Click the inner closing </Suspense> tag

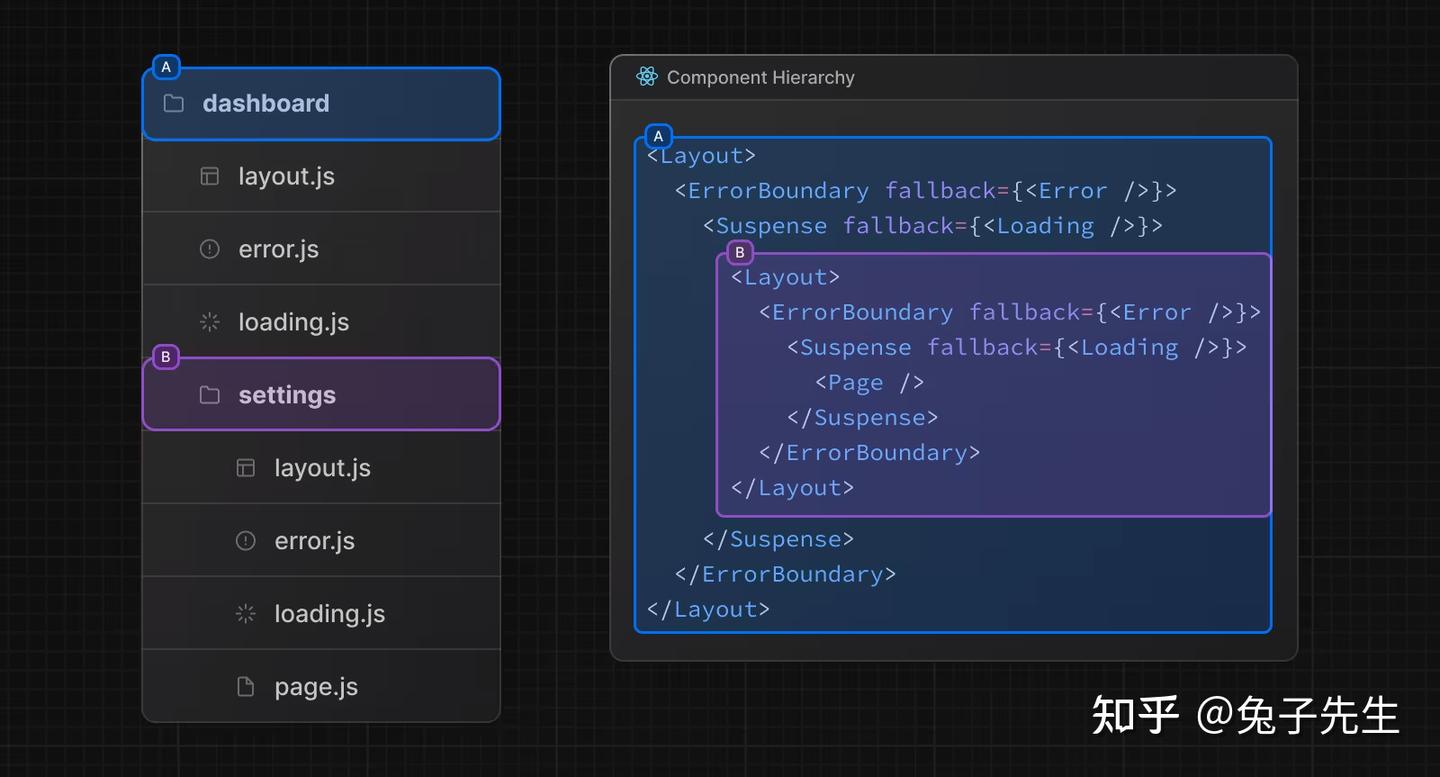tap(862, 418)
